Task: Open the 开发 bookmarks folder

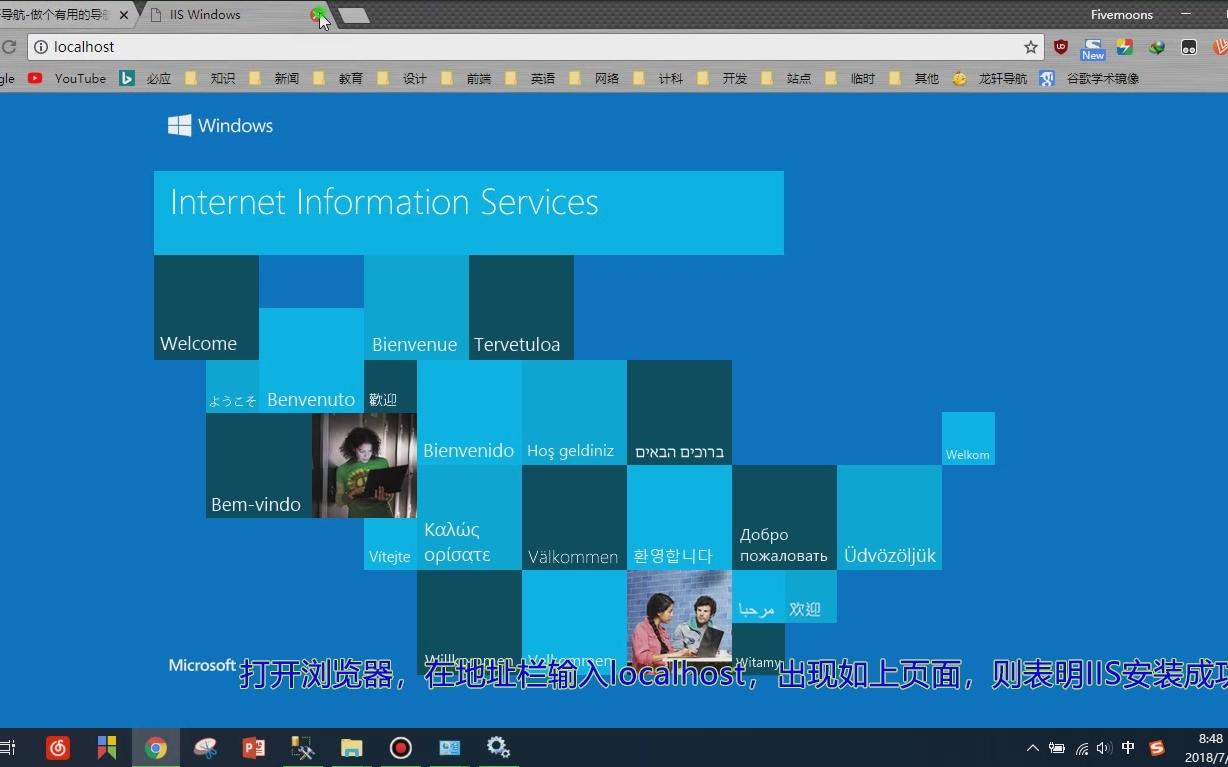Action: (734, 78)
